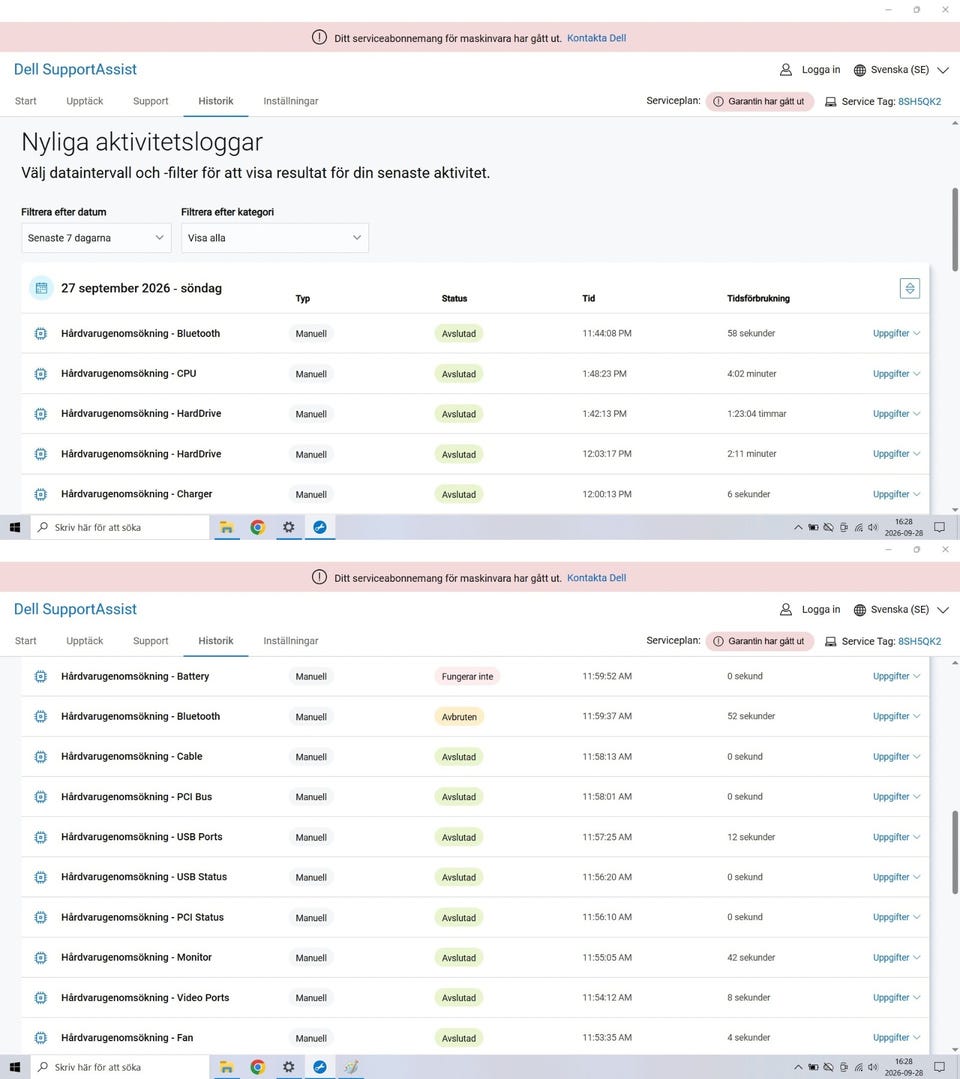Click the USB Ports scan chip icon

pos(41,837)
